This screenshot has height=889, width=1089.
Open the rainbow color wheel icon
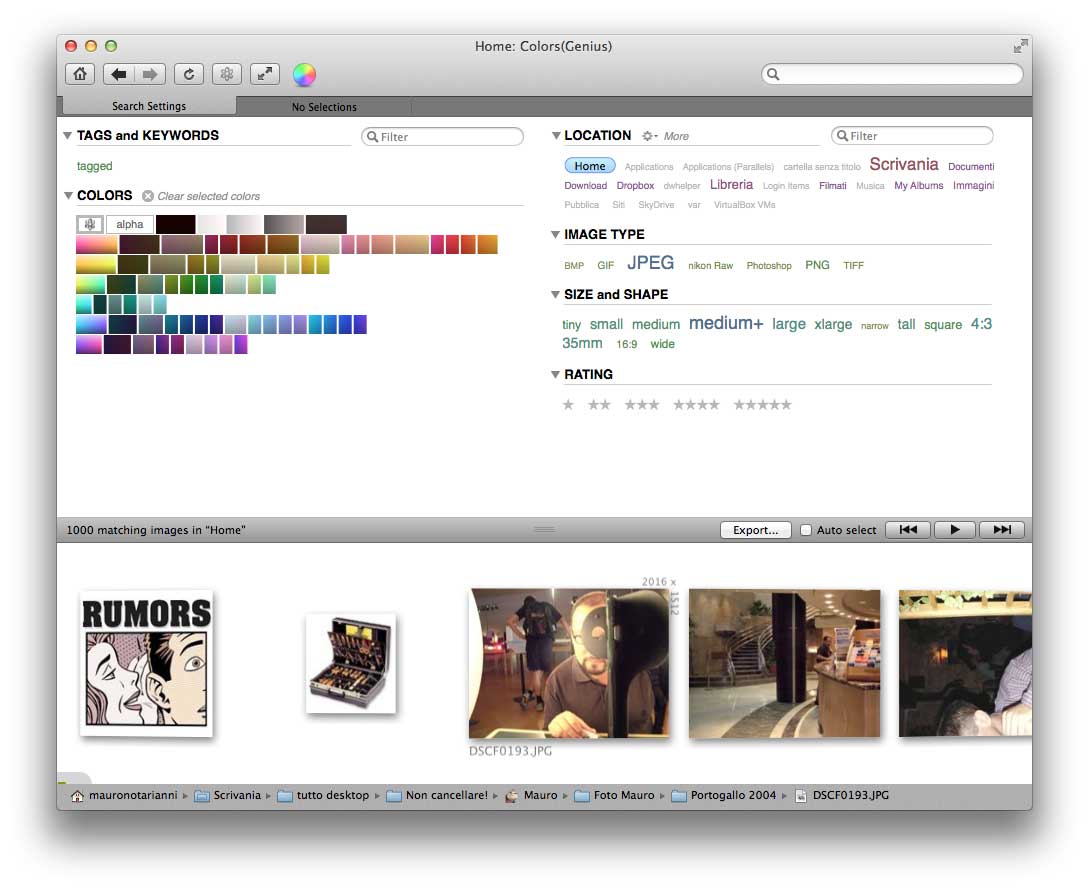(304, 74)
